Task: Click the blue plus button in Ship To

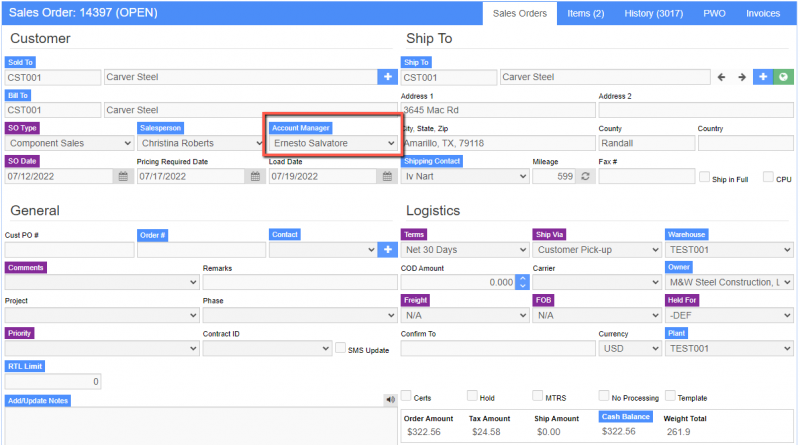Action: coord(763,77)
